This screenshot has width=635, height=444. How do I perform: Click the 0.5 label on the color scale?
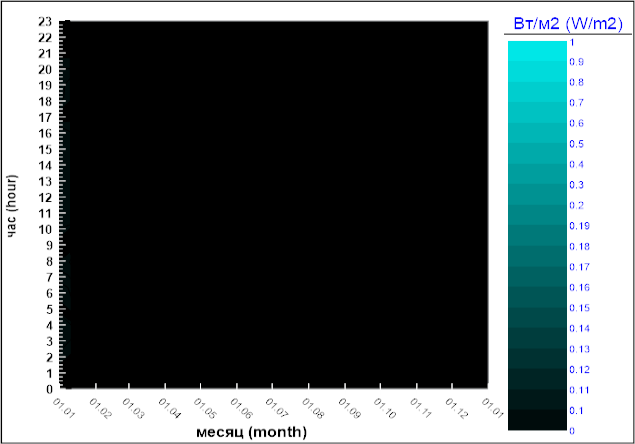click(577, 144)
